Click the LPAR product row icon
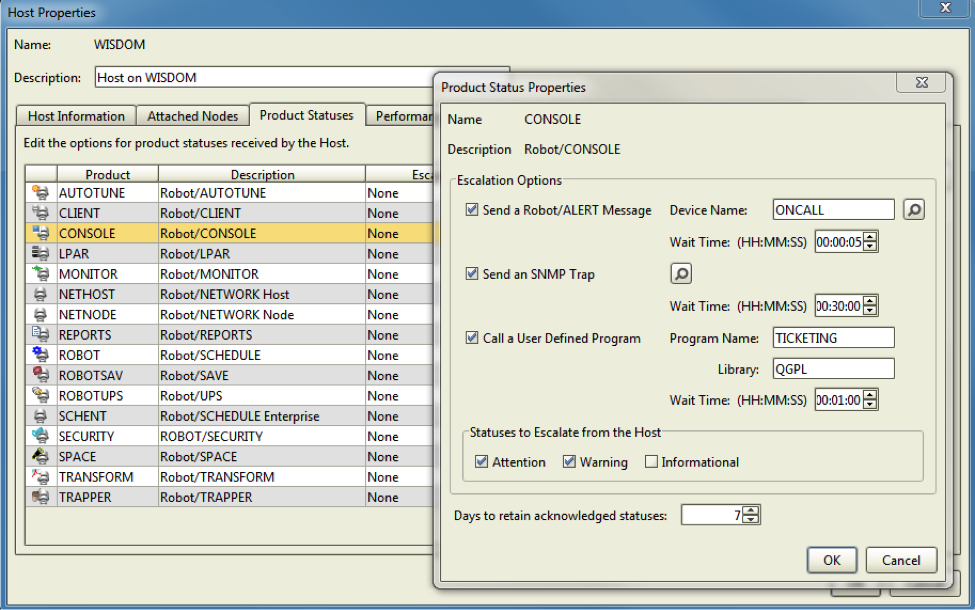Screen dimensions: 975x610 [x=40, y=254]
